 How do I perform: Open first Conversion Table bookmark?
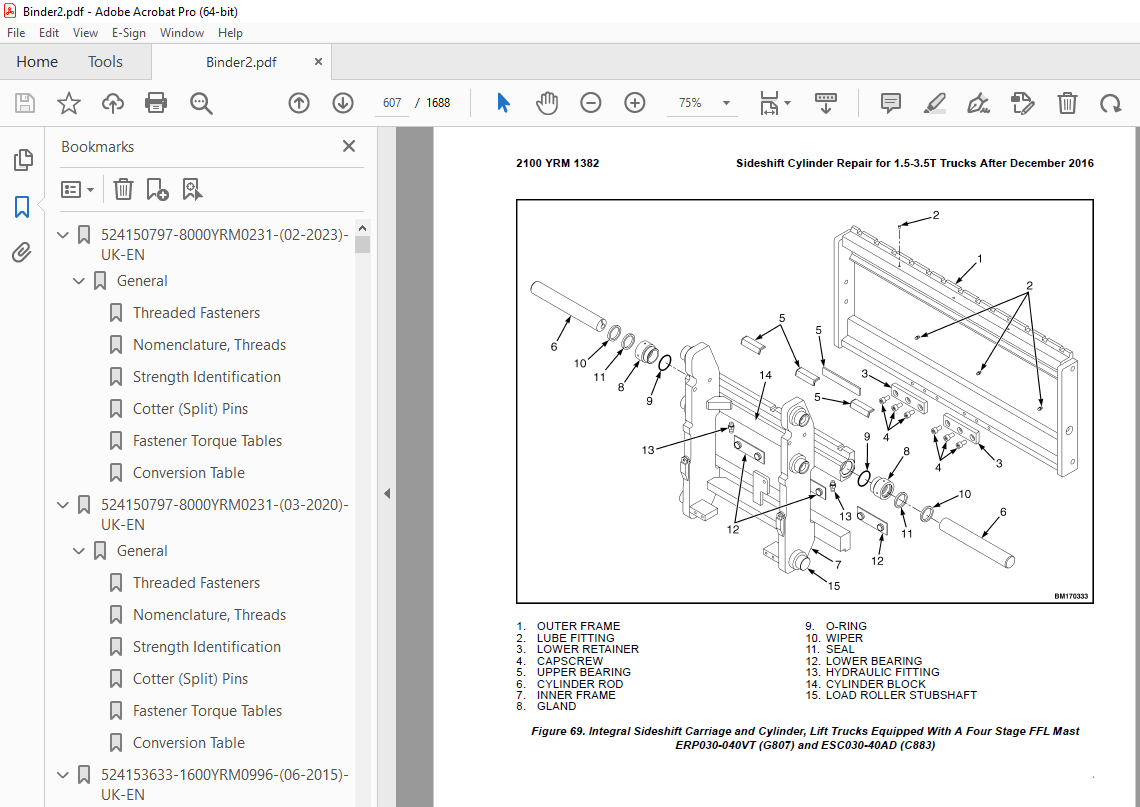(x=189, y=473)
